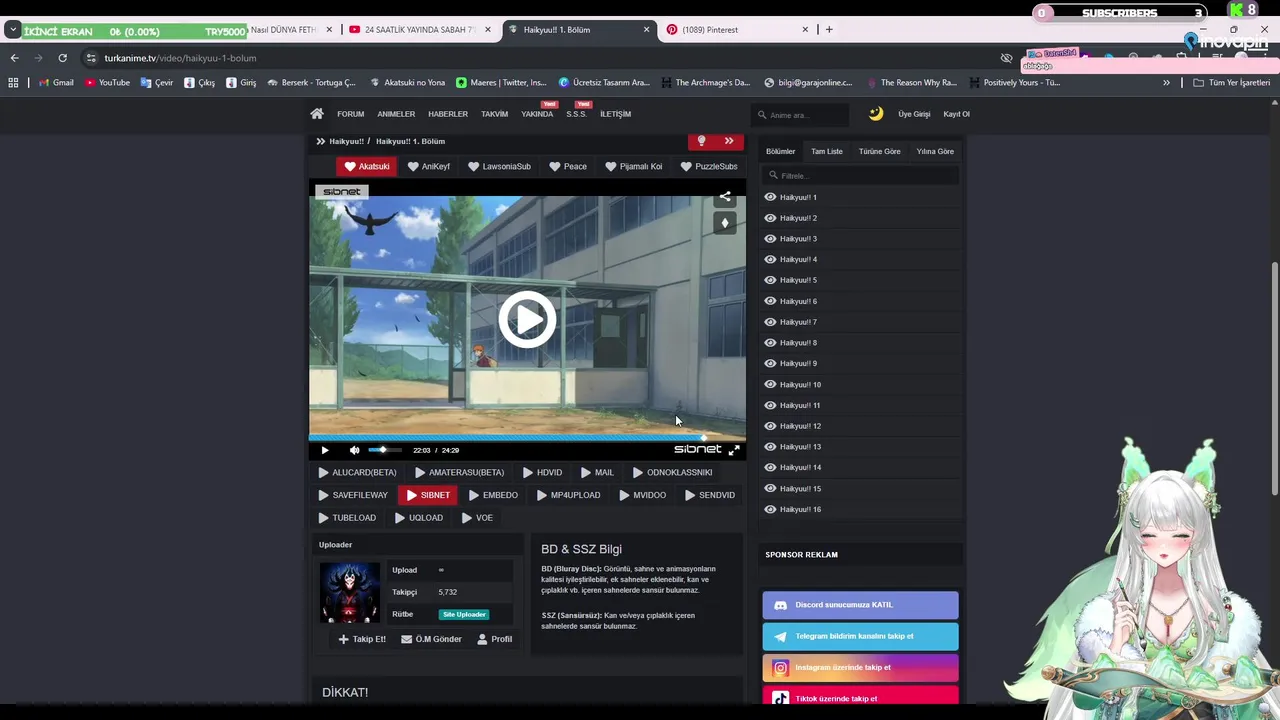
Task: Open the Yılına Göre tab
Action: tap(935, 151)
